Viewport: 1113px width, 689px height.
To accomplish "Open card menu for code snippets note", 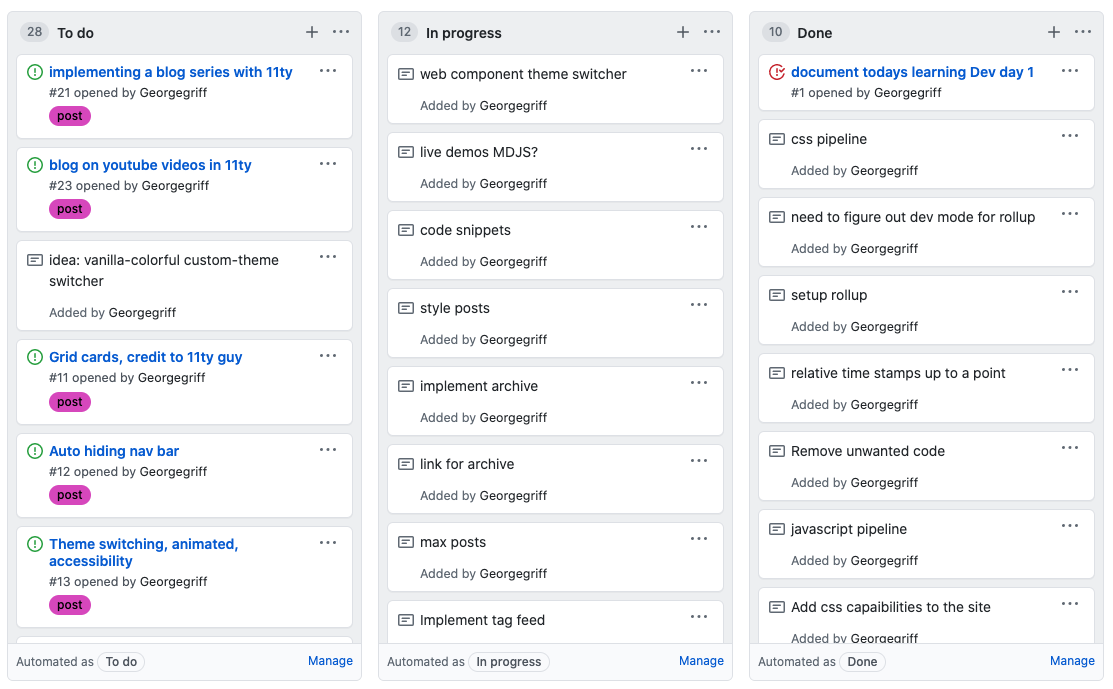I will [699, 227].
